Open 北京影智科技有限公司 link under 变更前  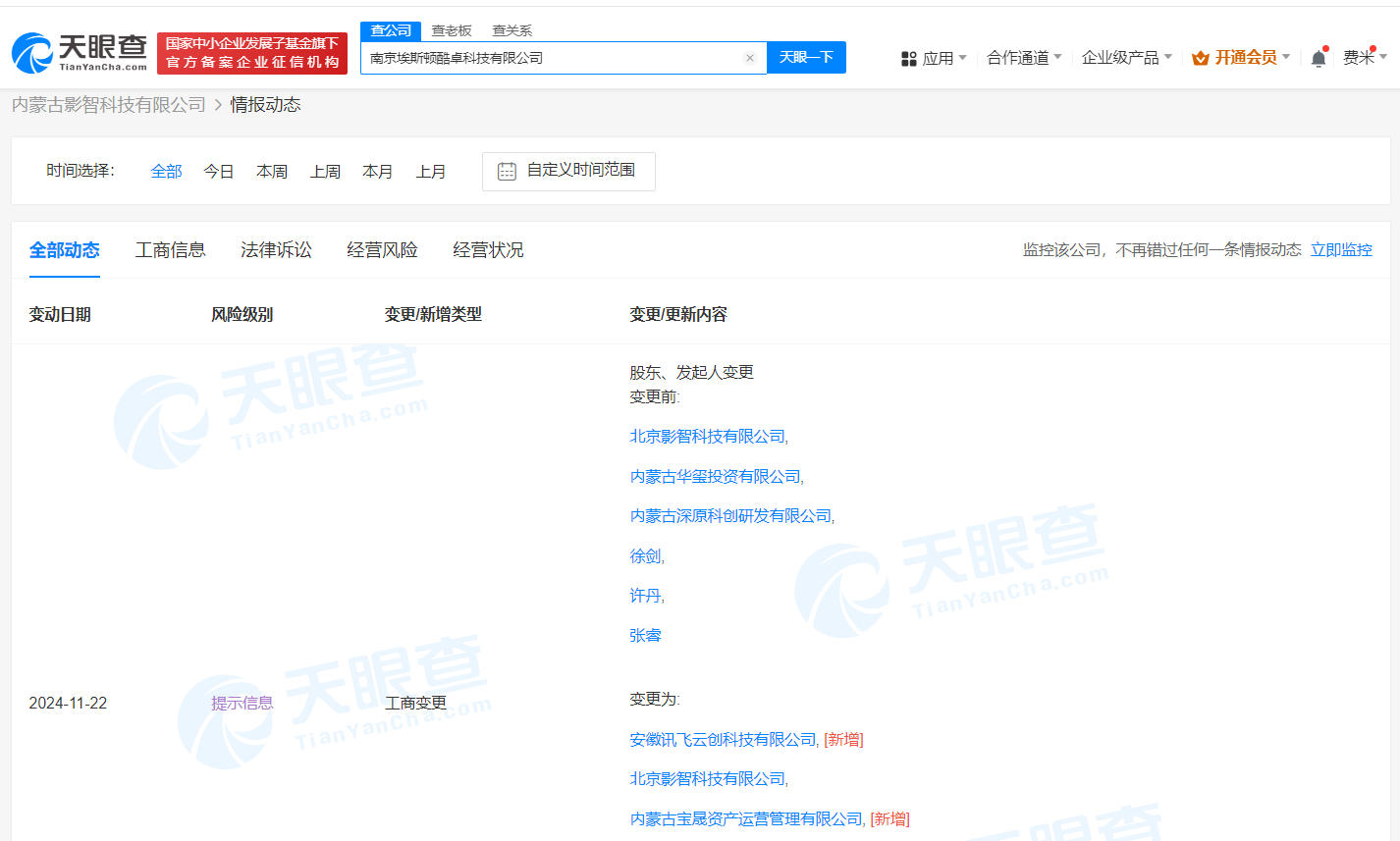(x=707, y=437)
